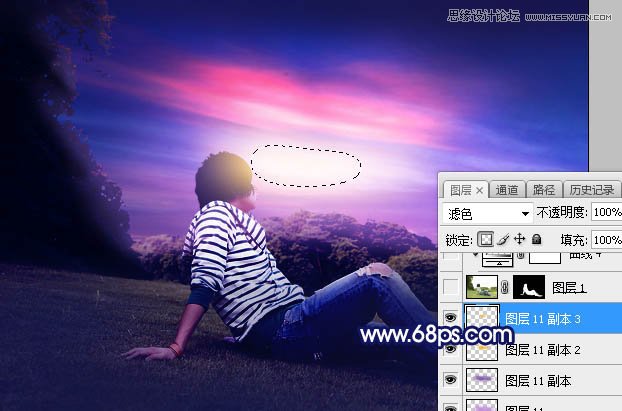
Task: Click the 填充 label
Action: pyautogui.click(x=574, y=240)
